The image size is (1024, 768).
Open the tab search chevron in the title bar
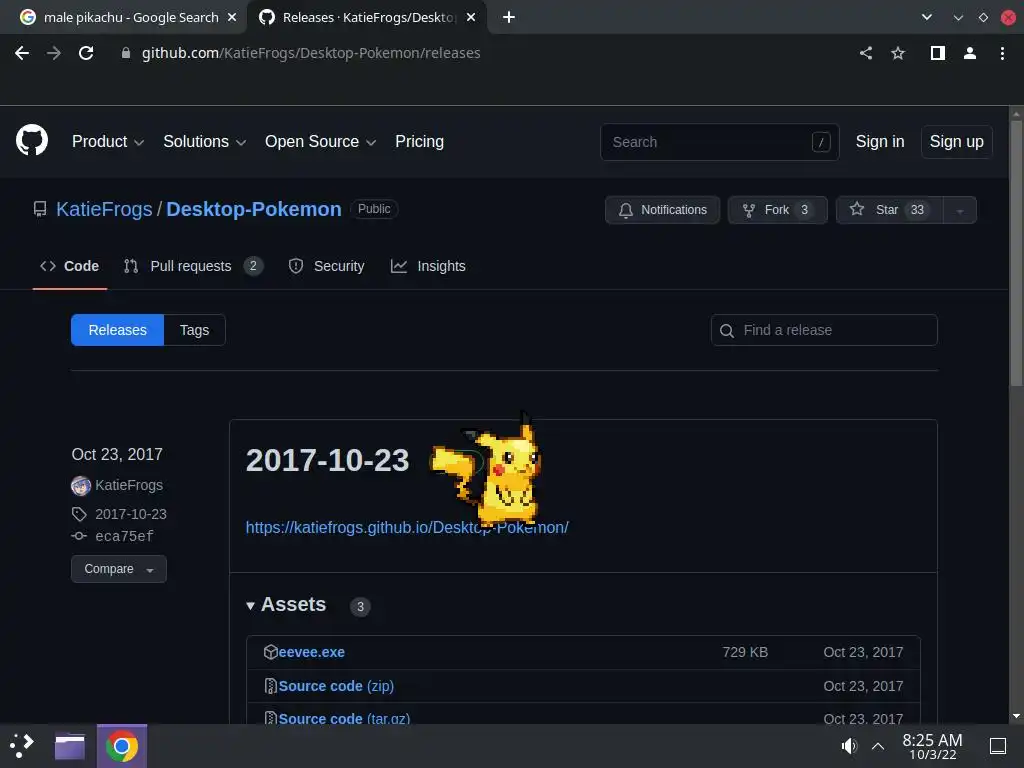click(927, 17)
